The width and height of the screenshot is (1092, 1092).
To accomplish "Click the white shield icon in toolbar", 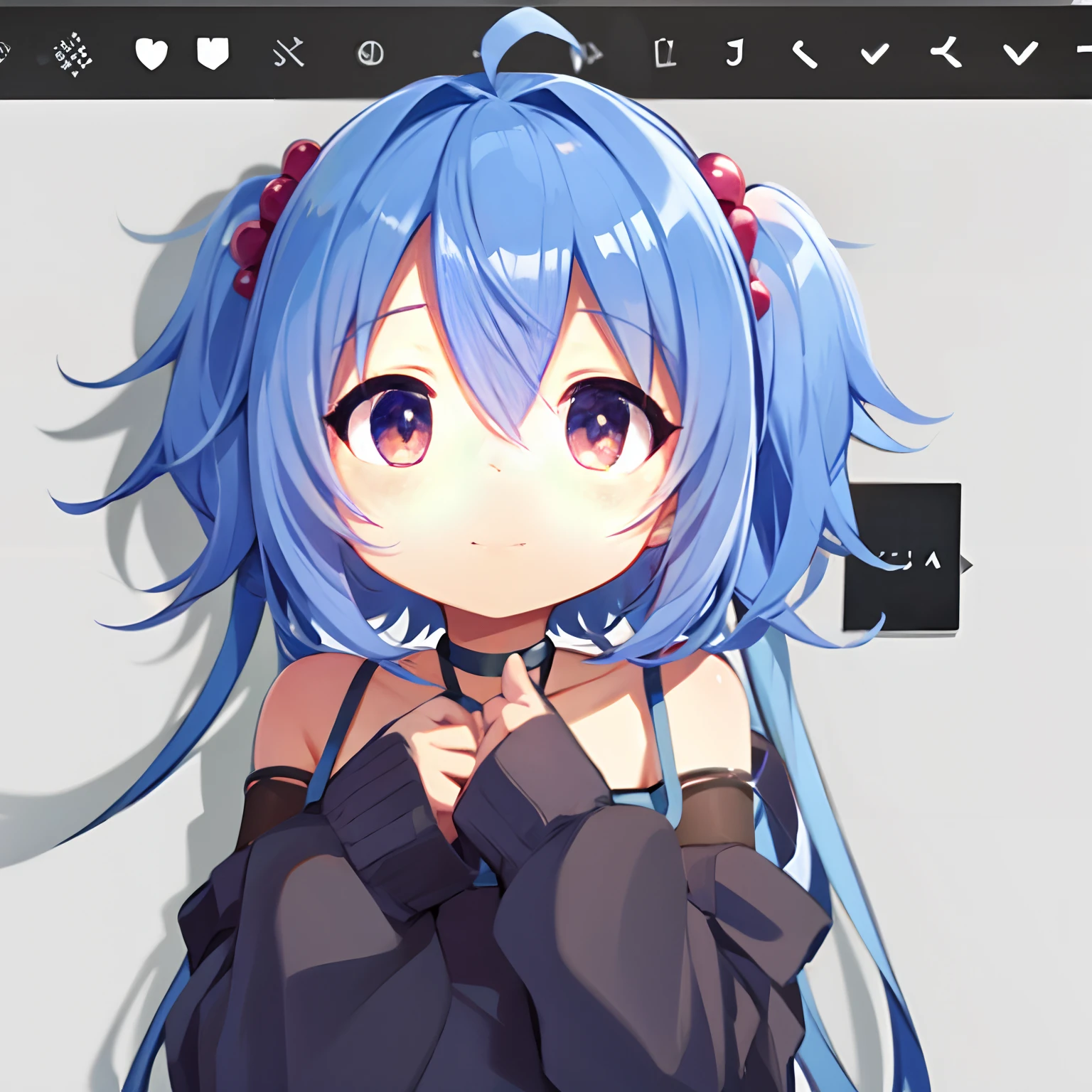I will tap(213, 53).
